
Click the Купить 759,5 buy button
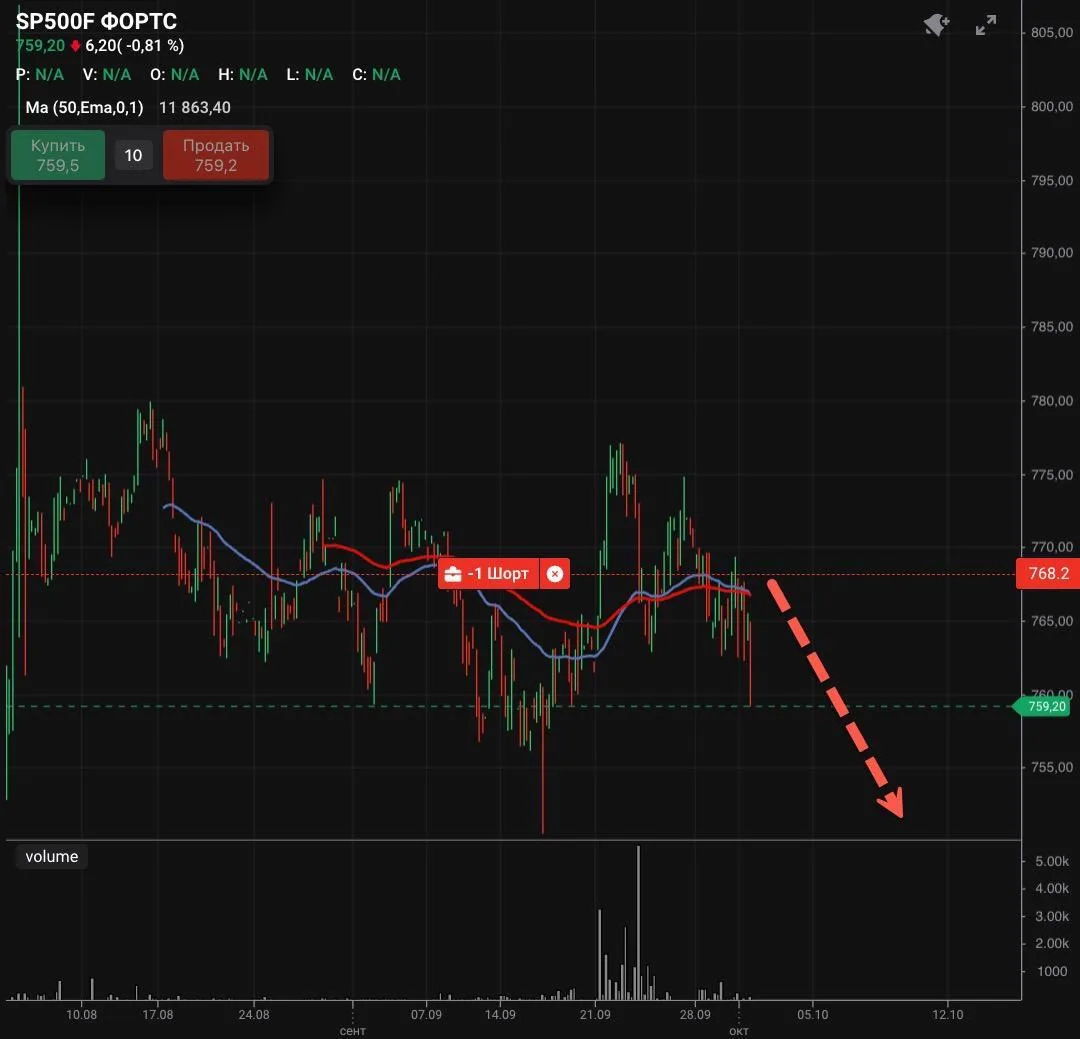point(58,155)
